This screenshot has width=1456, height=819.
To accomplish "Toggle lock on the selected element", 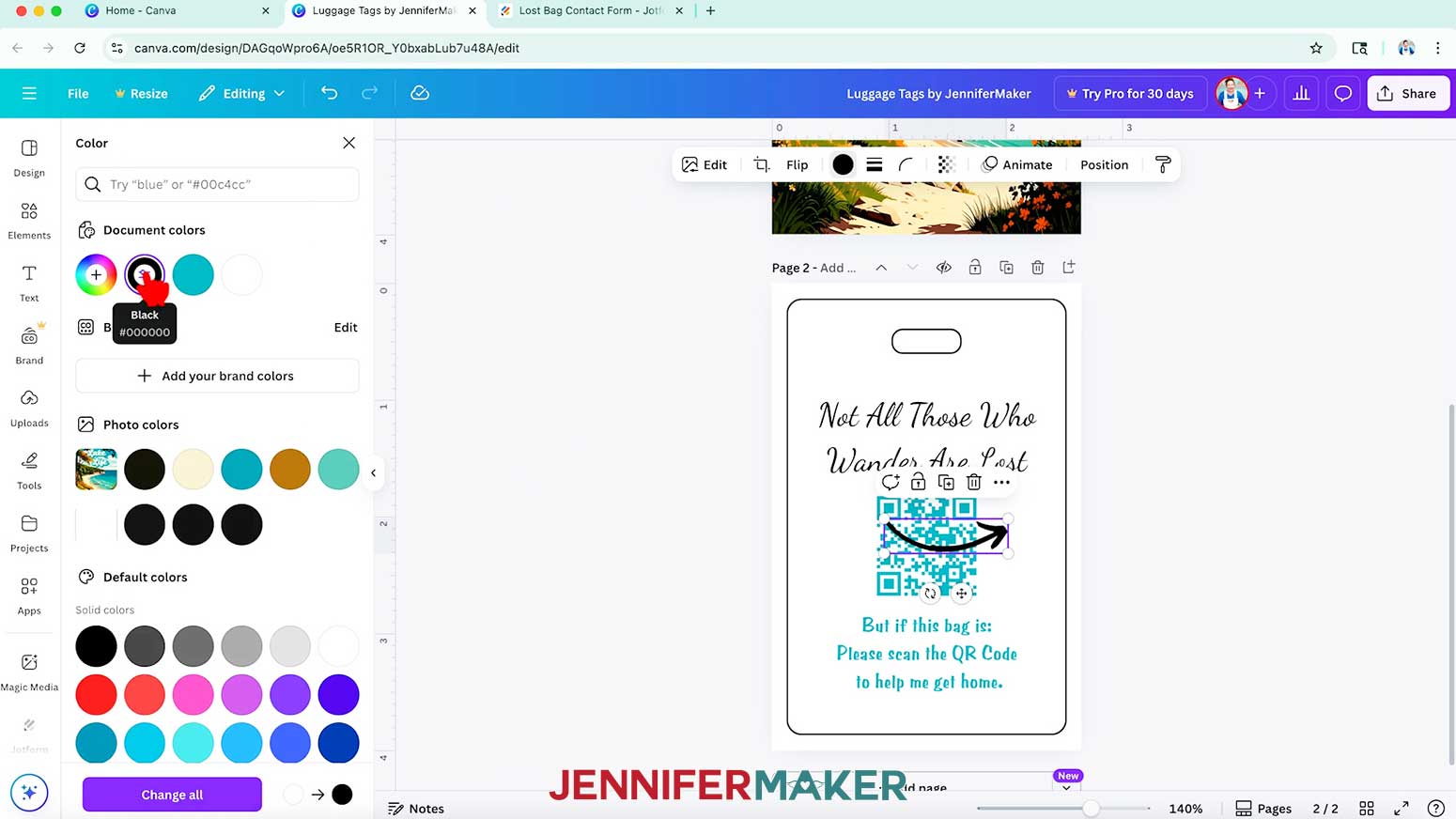I will click(918, 482).
